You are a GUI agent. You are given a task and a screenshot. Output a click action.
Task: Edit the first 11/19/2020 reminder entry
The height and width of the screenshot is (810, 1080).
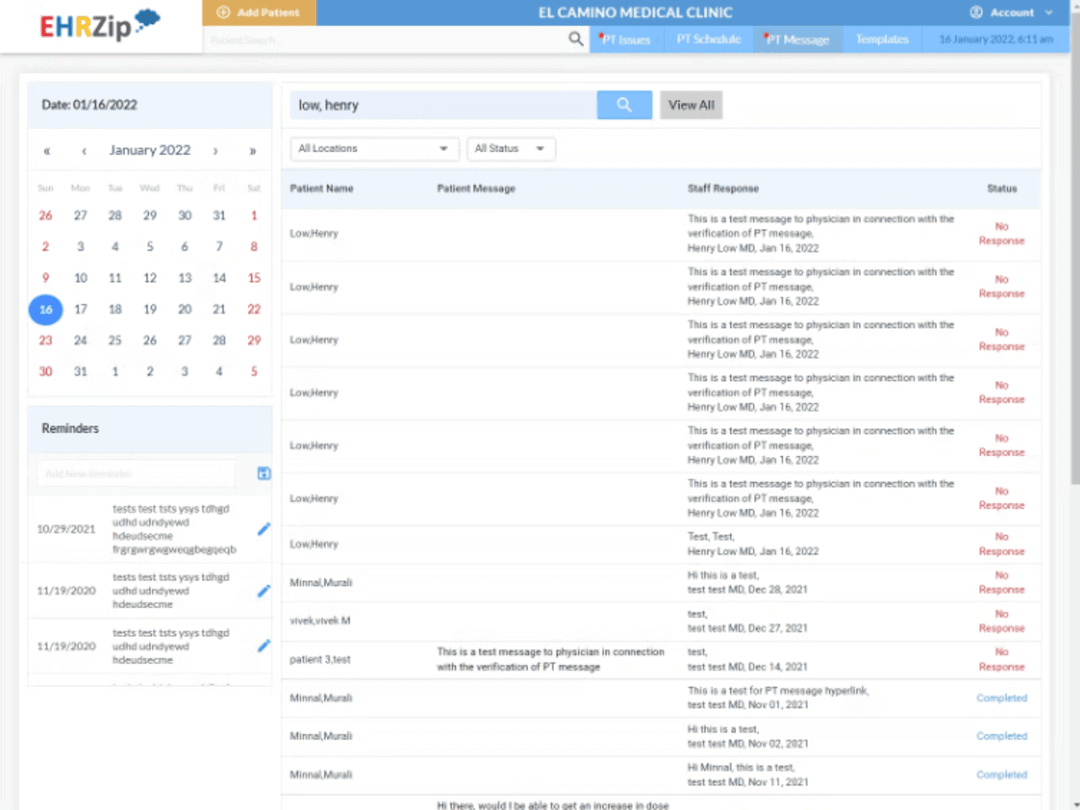coord(264,591)
